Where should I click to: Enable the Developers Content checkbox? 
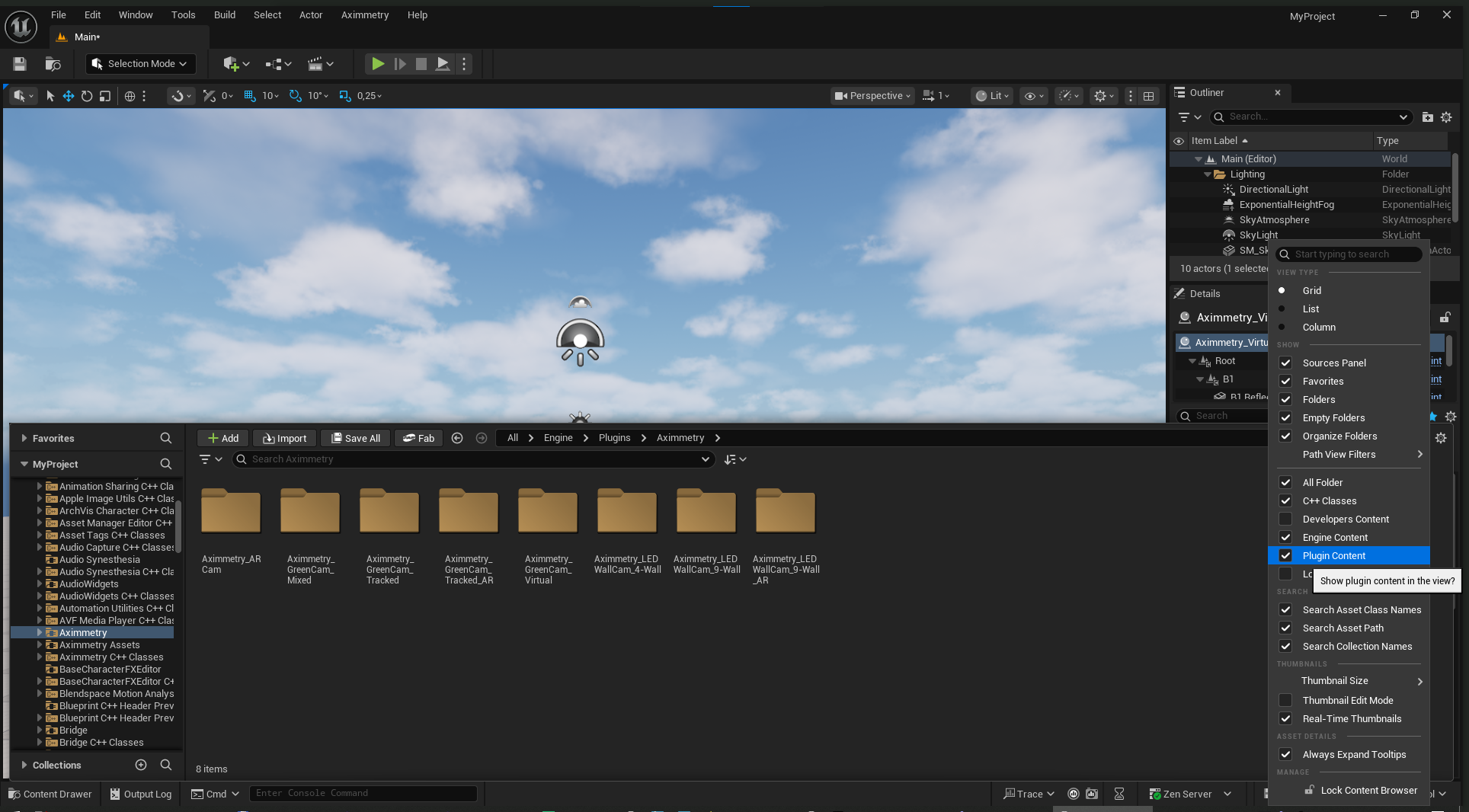point(1285,519)
